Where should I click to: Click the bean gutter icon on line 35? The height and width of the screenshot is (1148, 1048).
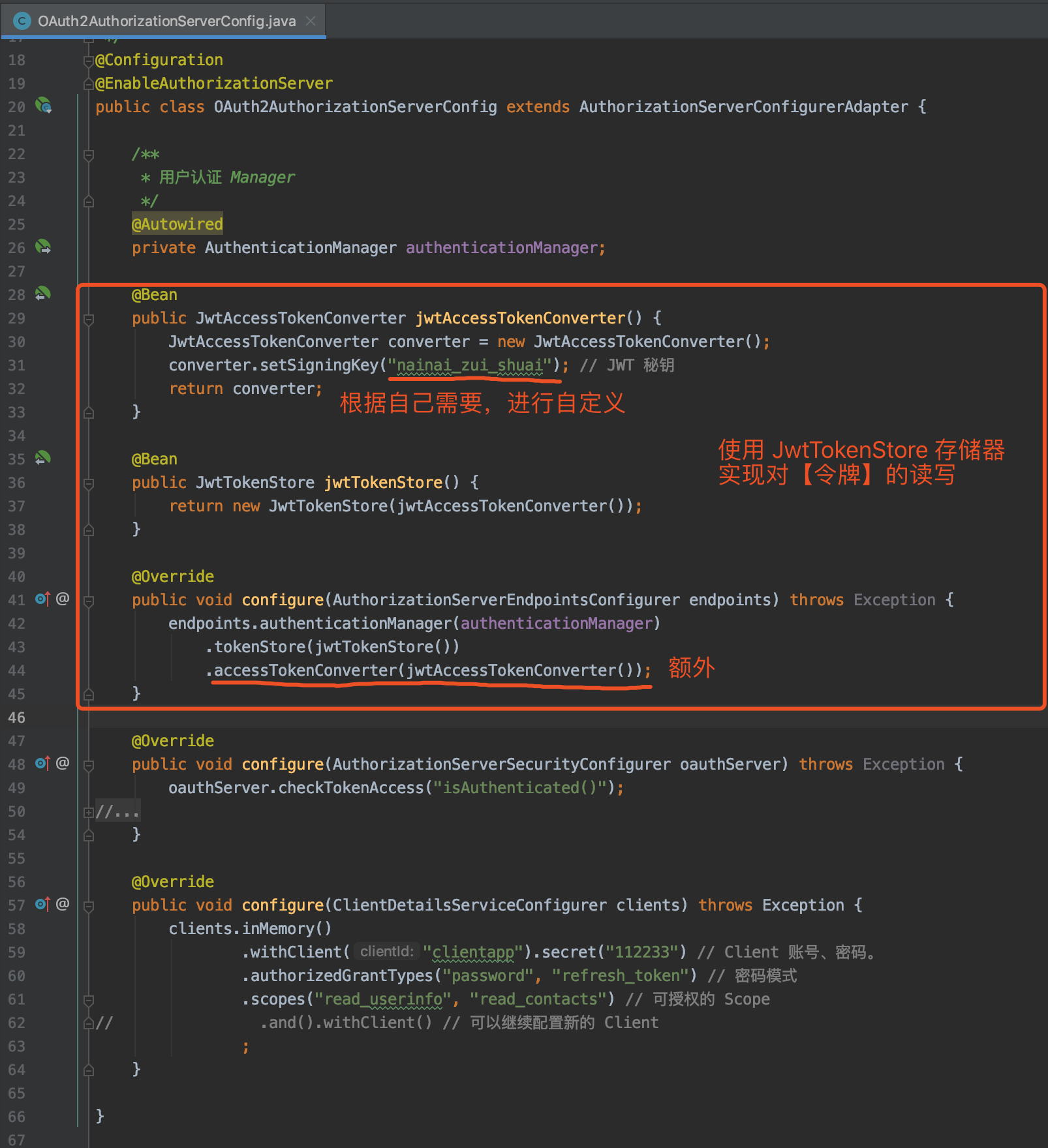pos(43,458)
